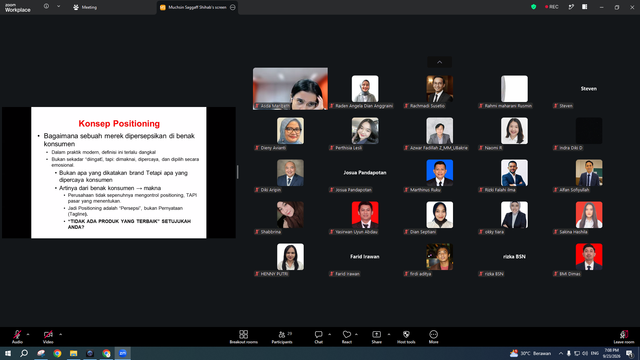
Task: Open the React menu
Action: pos(347,337)
